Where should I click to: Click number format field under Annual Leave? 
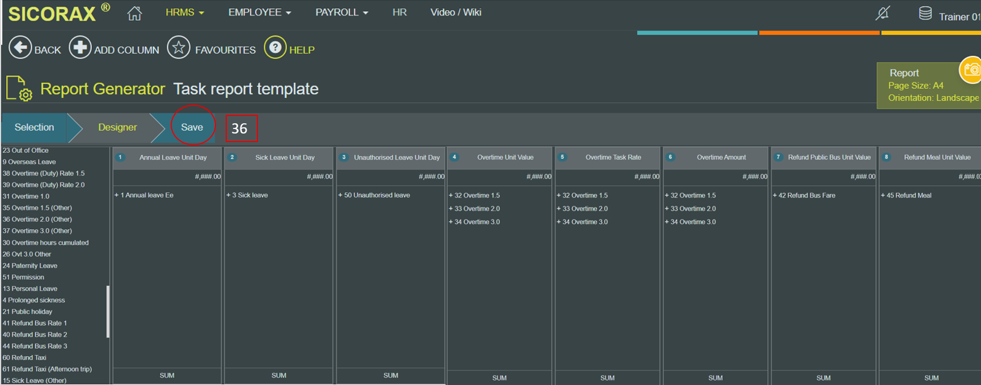point(168,177)
